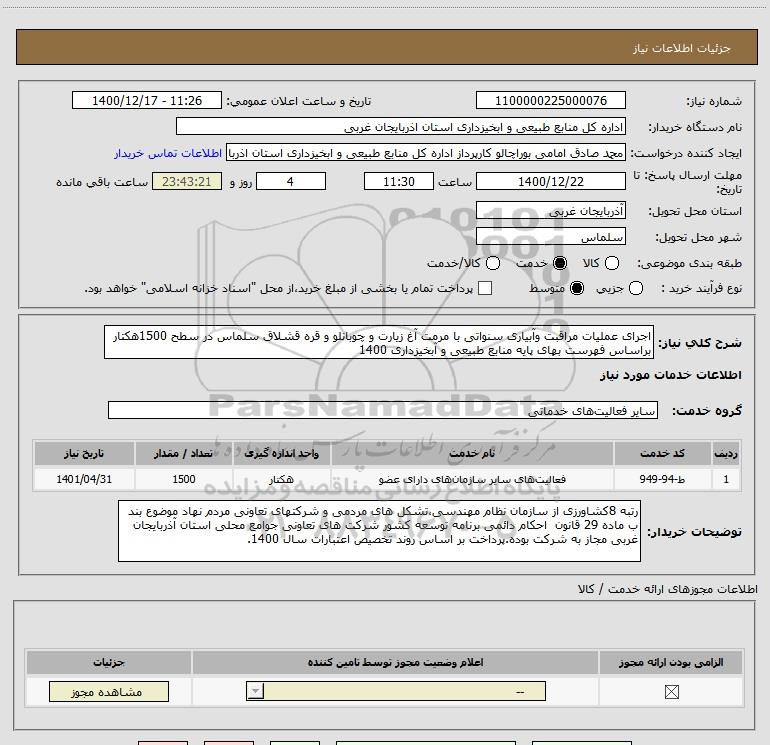Click the نام خدمت column header
Image resolution: width=770 pixels, height=745 pixels.
(472, 453)
